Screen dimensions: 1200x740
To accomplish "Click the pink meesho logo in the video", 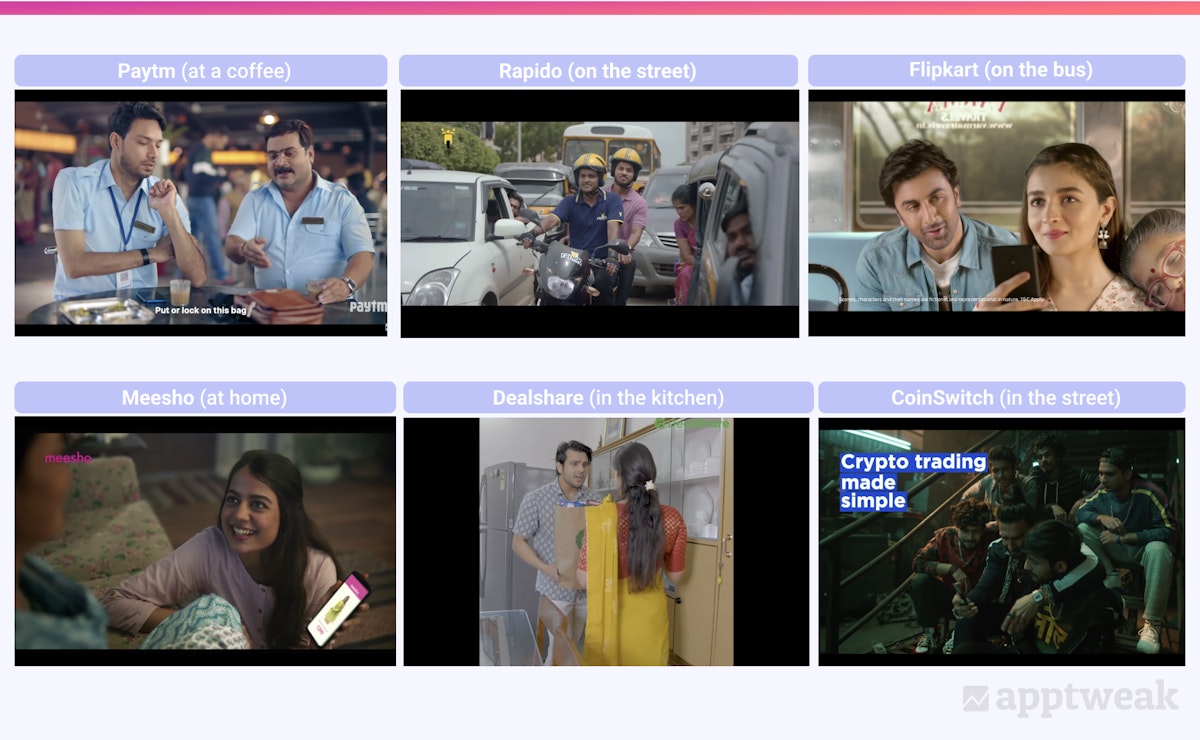I will coord(68,458).
